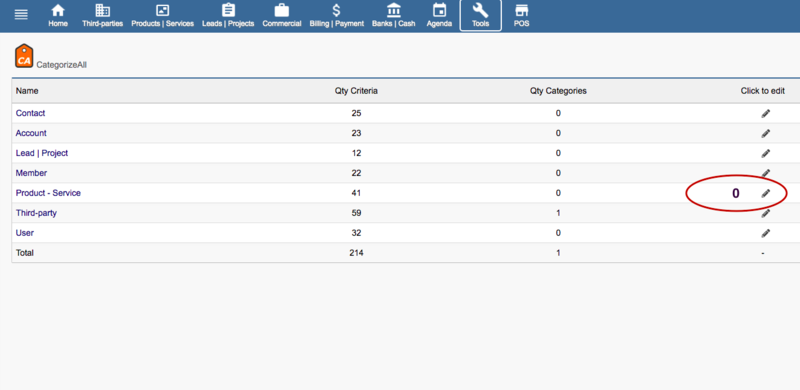Open the POS store menu

521,15
